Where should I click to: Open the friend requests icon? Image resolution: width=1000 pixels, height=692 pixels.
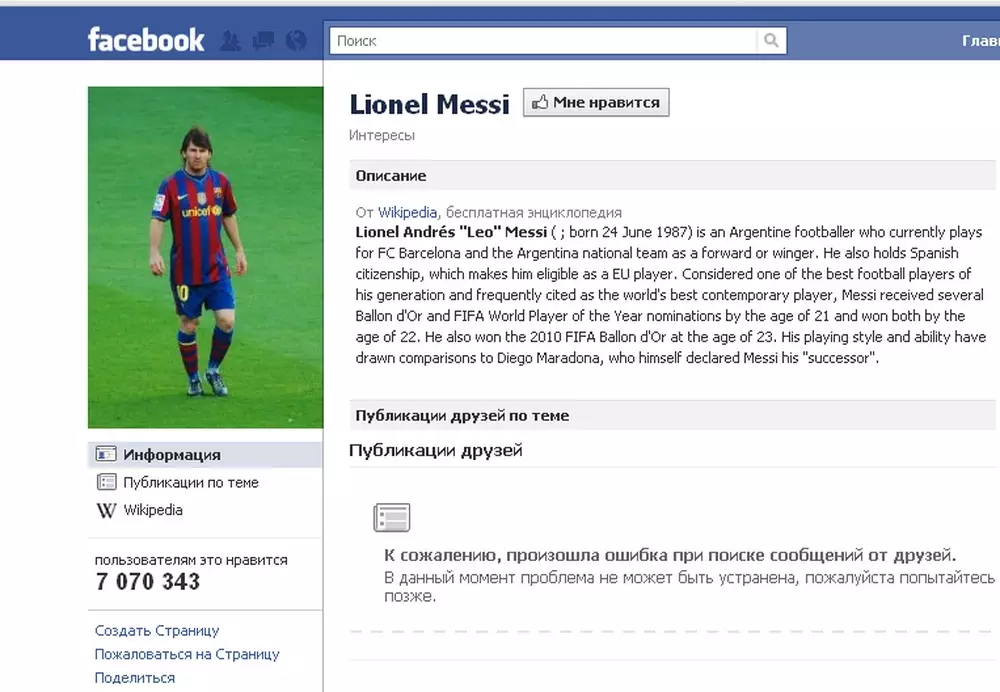(x=231, y=41)
